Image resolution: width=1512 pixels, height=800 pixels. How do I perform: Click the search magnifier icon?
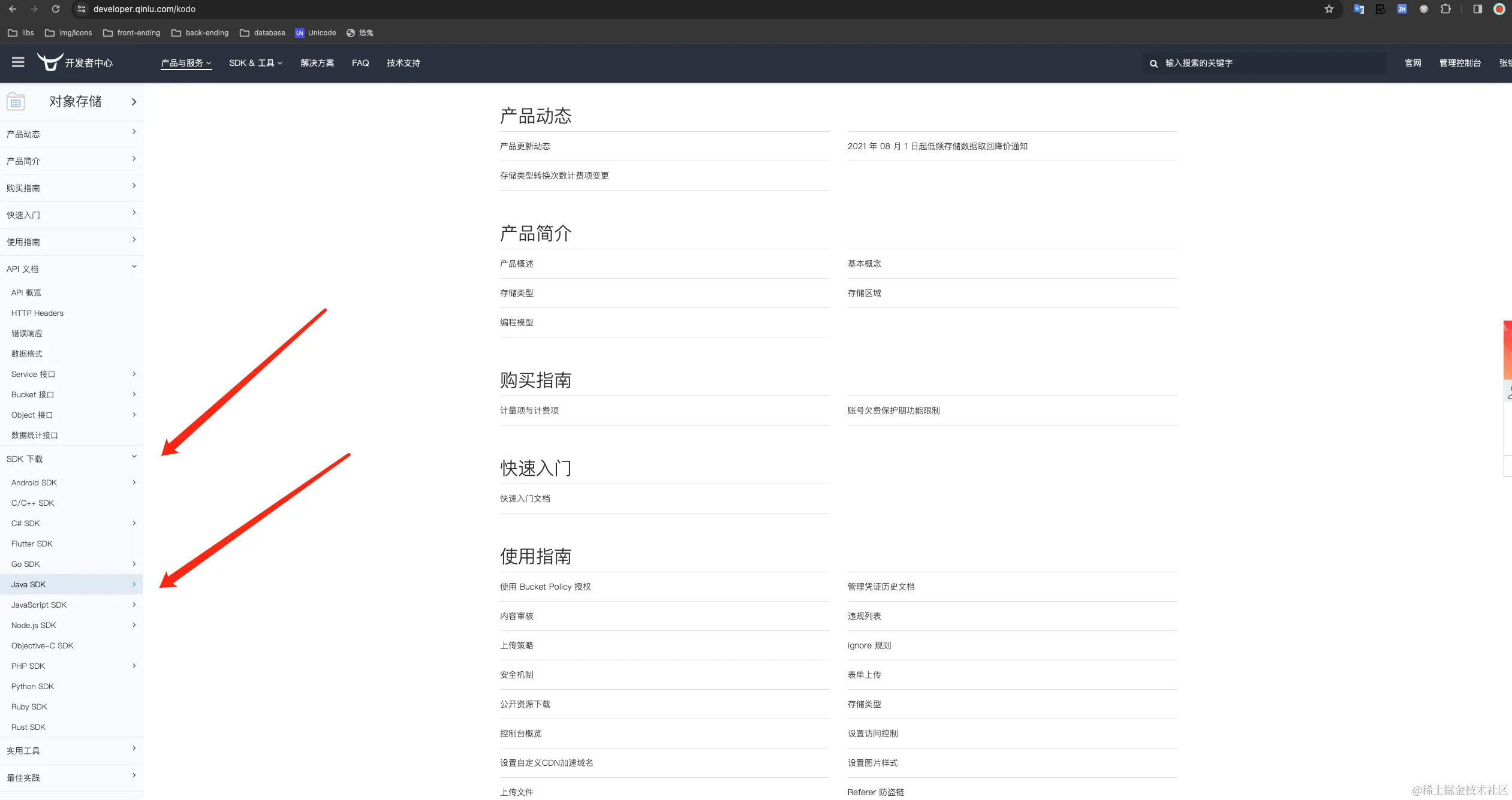[x=1153, y=64]
